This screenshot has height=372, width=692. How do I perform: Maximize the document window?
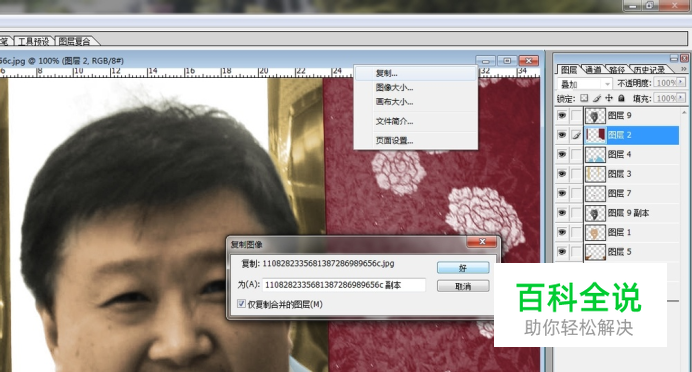click(507, 61)
